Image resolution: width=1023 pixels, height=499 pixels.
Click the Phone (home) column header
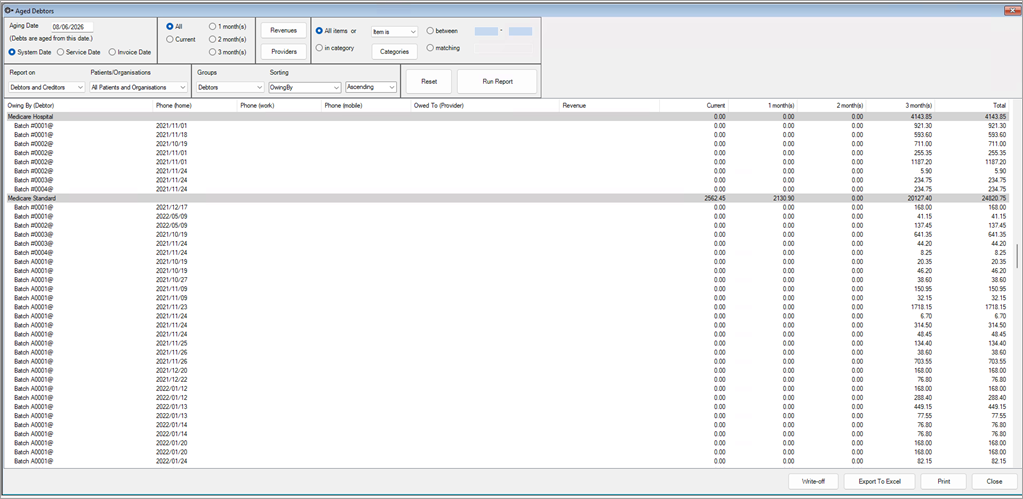[194, 105]
